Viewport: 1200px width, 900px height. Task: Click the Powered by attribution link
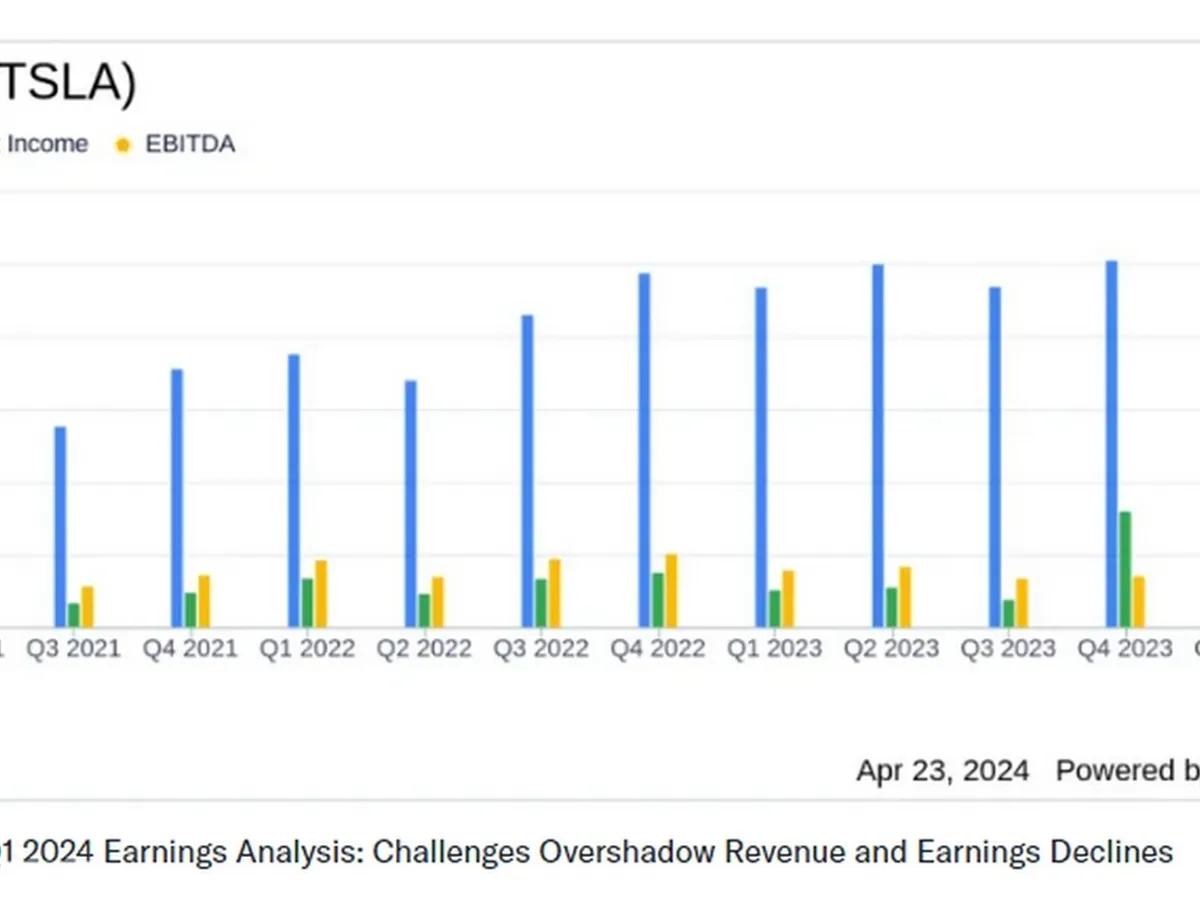[1127, 771]
